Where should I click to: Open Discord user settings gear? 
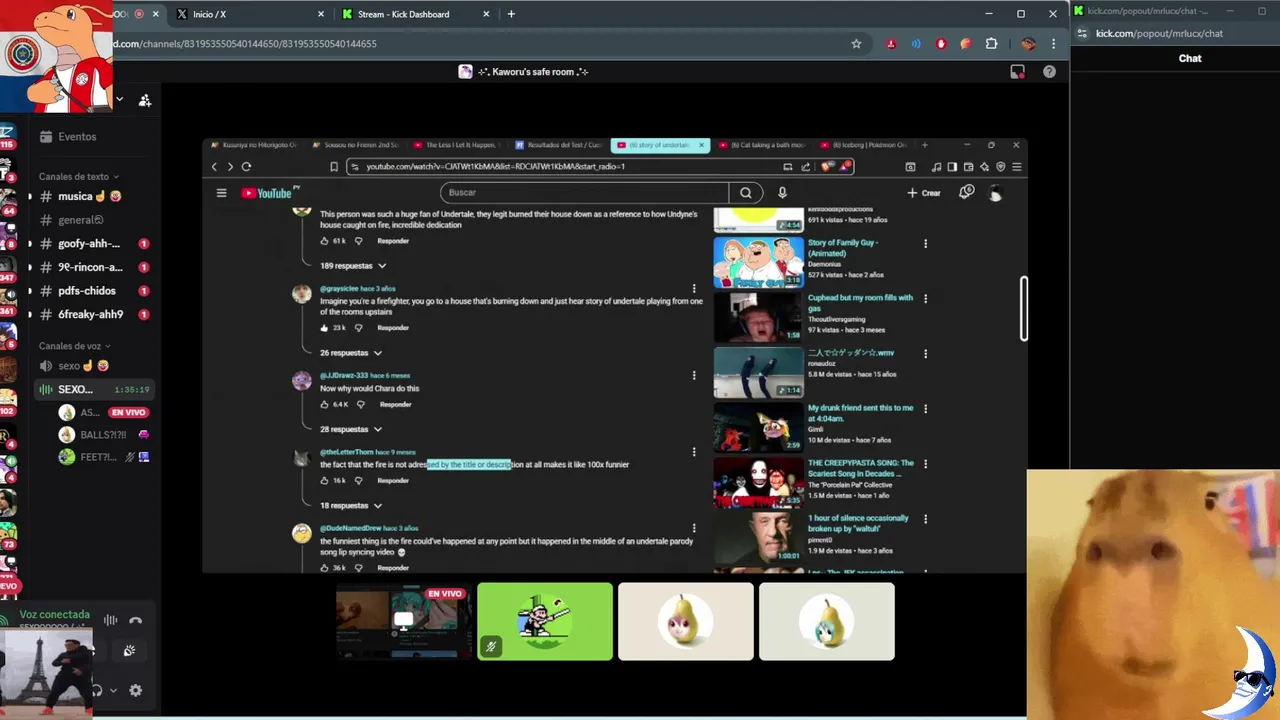tap(136, 690)
